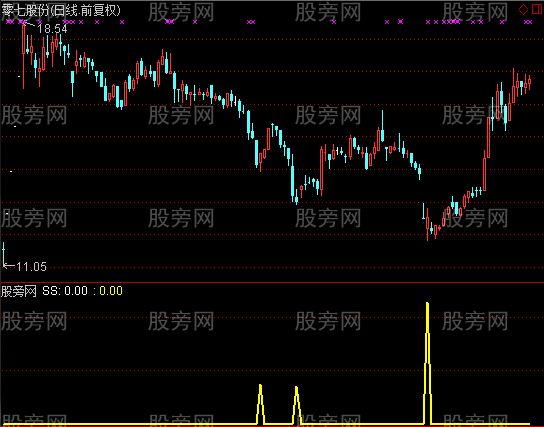Screen dimensions: 544x427
Task: Click the yellow 0.00 indicator value
Action: pyautogui.click(x=111, y=291)
